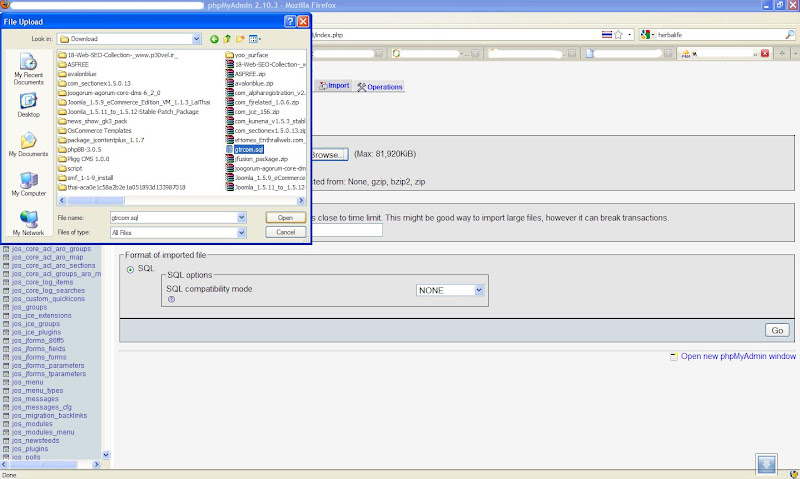
Task: Select the SQL format radio button
Action: pos(130,269)
